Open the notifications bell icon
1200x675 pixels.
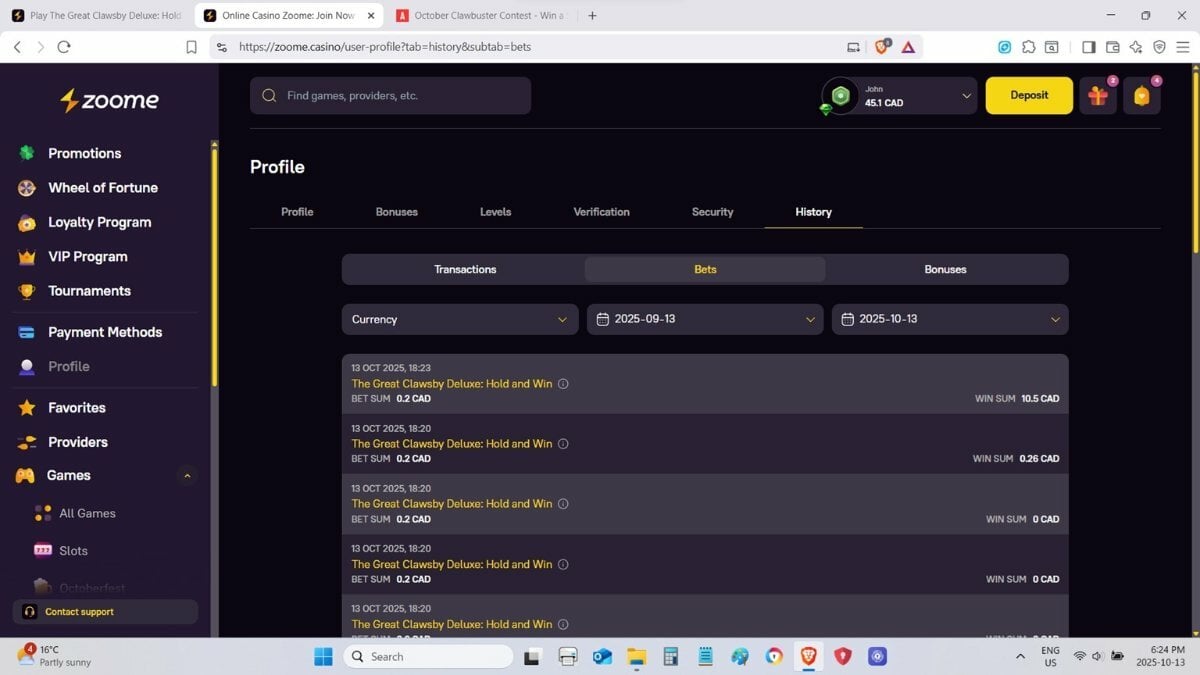tap(1141, 96)
